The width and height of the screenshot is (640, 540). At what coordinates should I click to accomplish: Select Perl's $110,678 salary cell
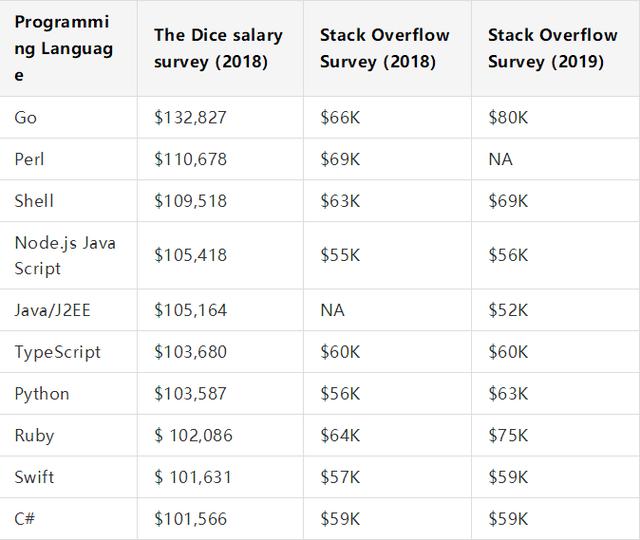click(190, 159)
